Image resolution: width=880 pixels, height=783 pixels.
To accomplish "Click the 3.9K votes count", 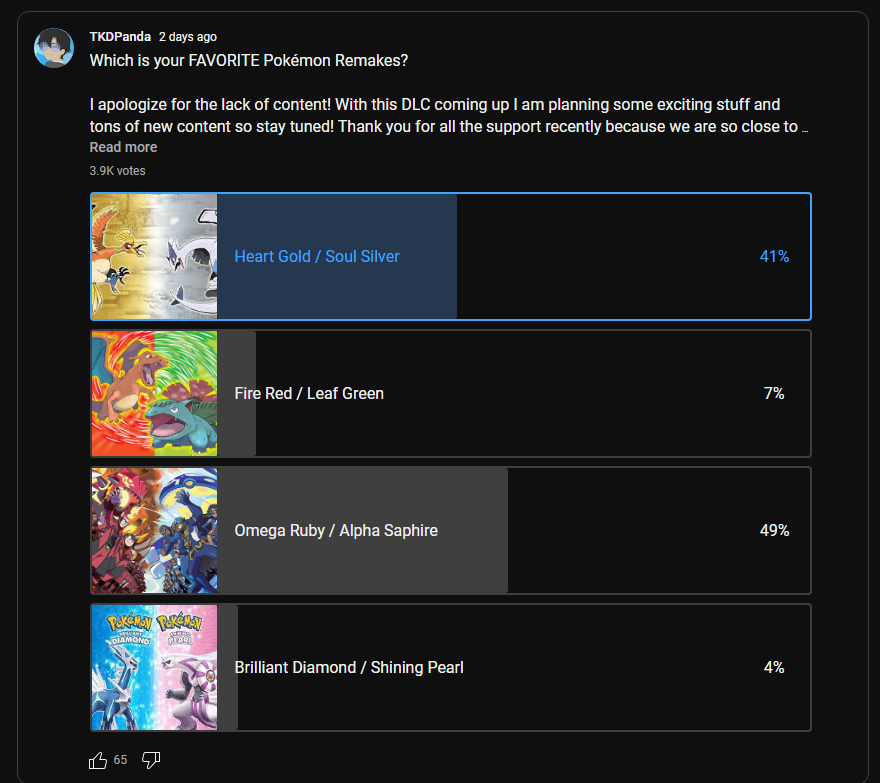I will pyautogui.click(x=117, y=171).
